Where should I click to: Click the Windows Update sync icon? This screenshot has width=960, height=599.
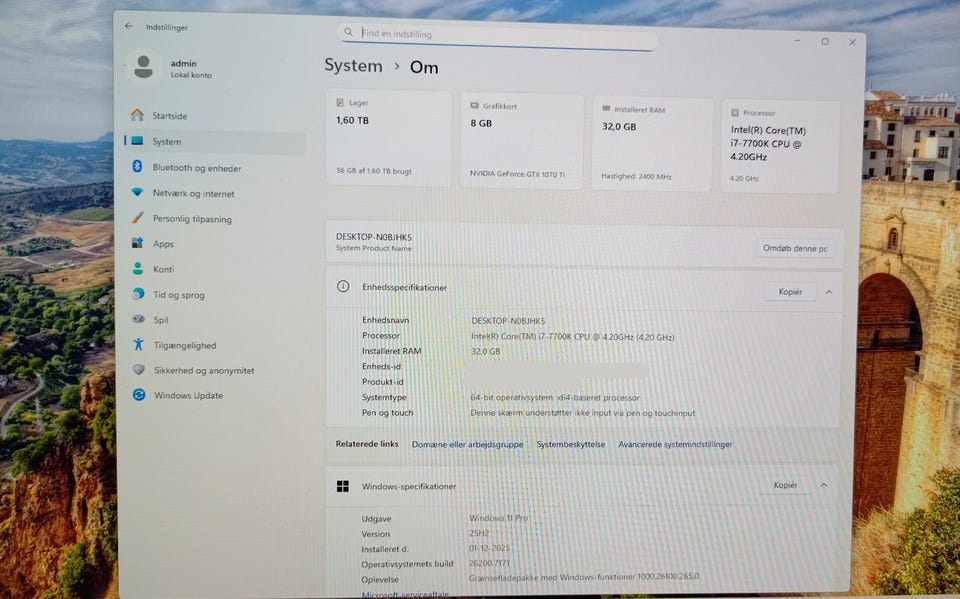pos(139,395)
